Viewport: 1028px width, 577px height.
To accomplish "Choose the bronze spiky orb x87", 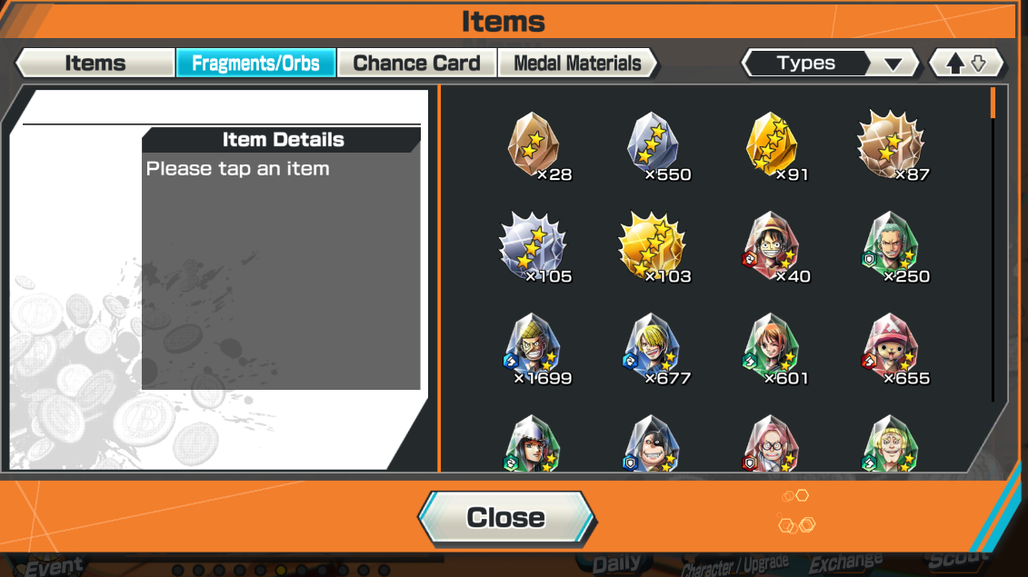I will pyautogui.click(x=892, y=146).
